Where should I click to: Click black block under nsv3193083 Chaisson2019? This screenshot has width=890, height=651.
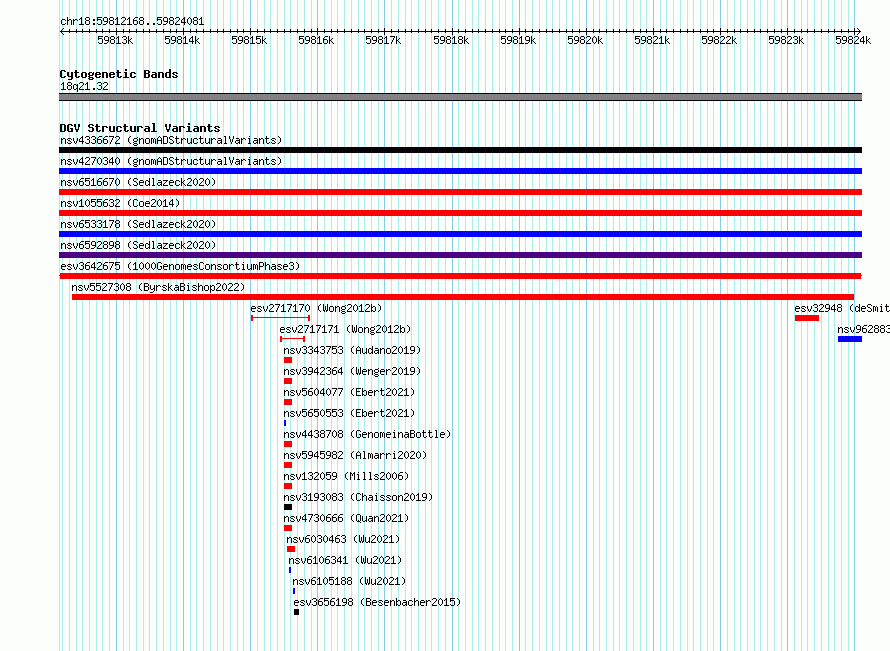288,507
